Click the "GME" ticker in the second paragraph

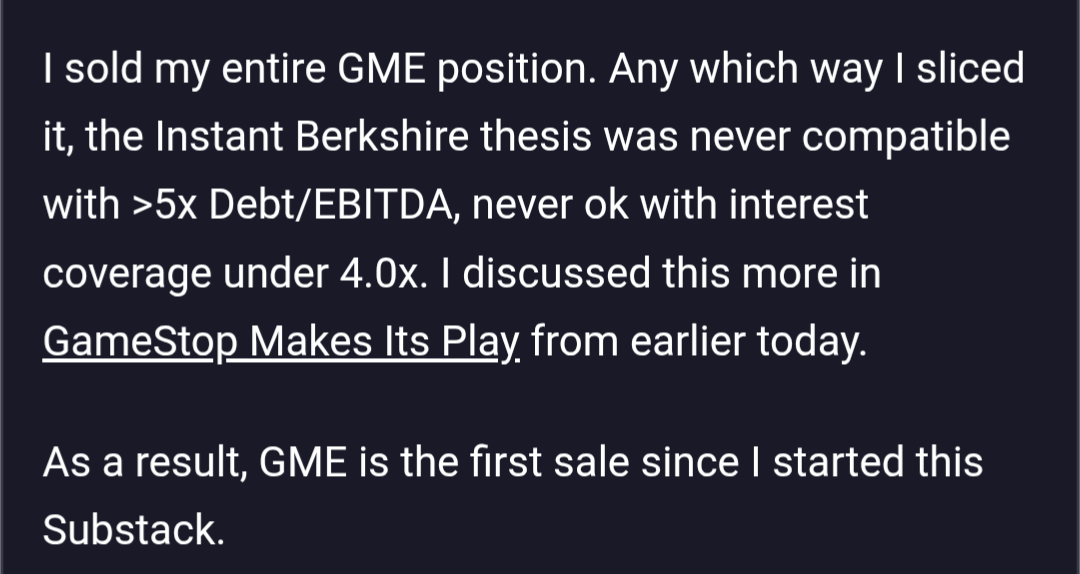302,462
